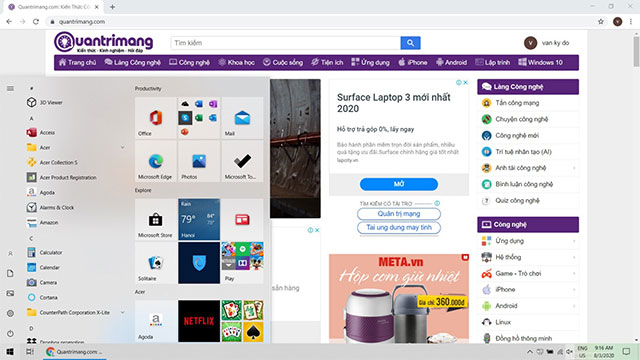Image resolution: width=640 pixels, height=360 pixels.
Task: Open Calculator from the app list
Action: click(x=51, y=252)
